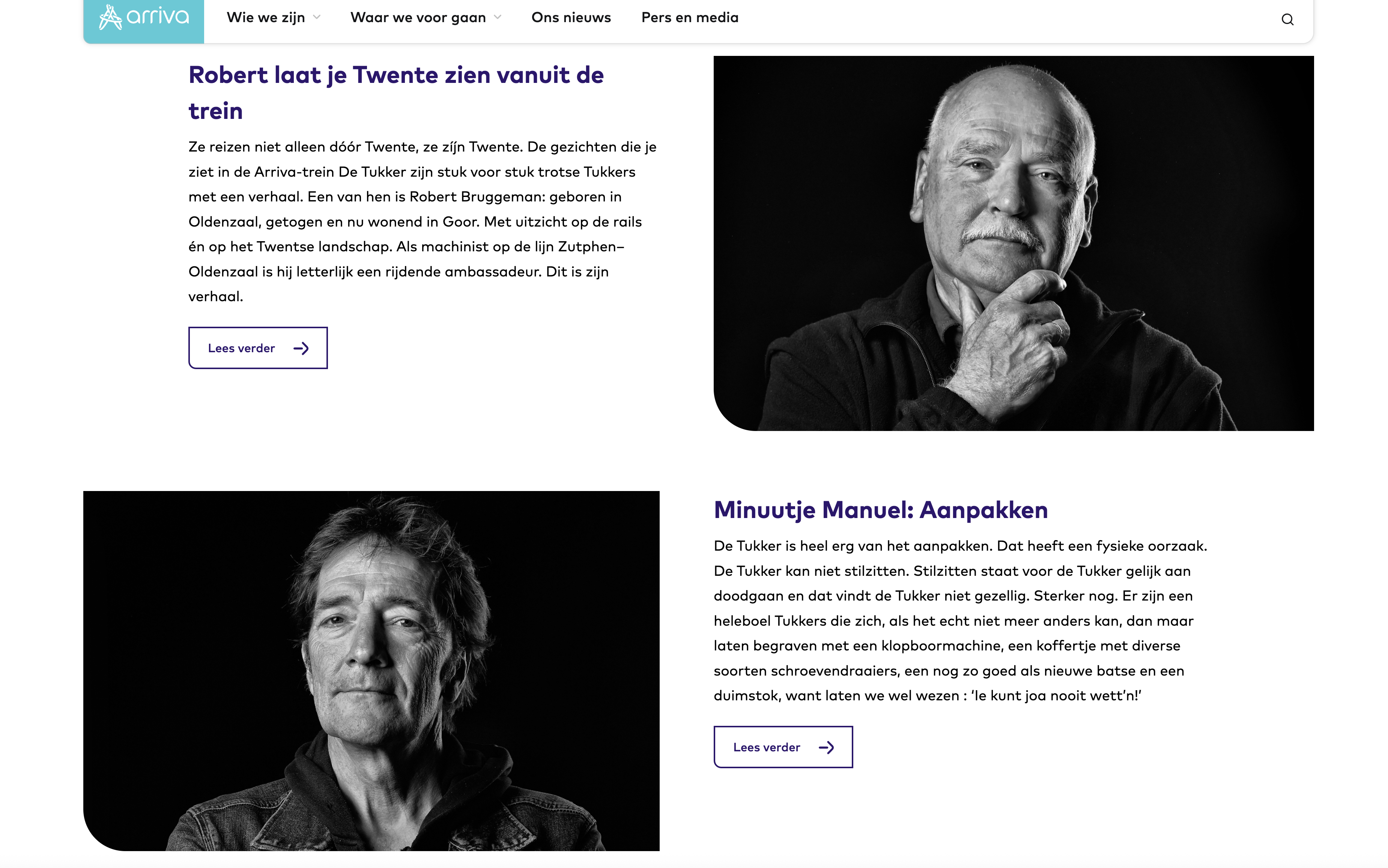This screenshot has width=1388, height=868.
Task: Click the Arriva logo in the header
Action: point(144,18)
